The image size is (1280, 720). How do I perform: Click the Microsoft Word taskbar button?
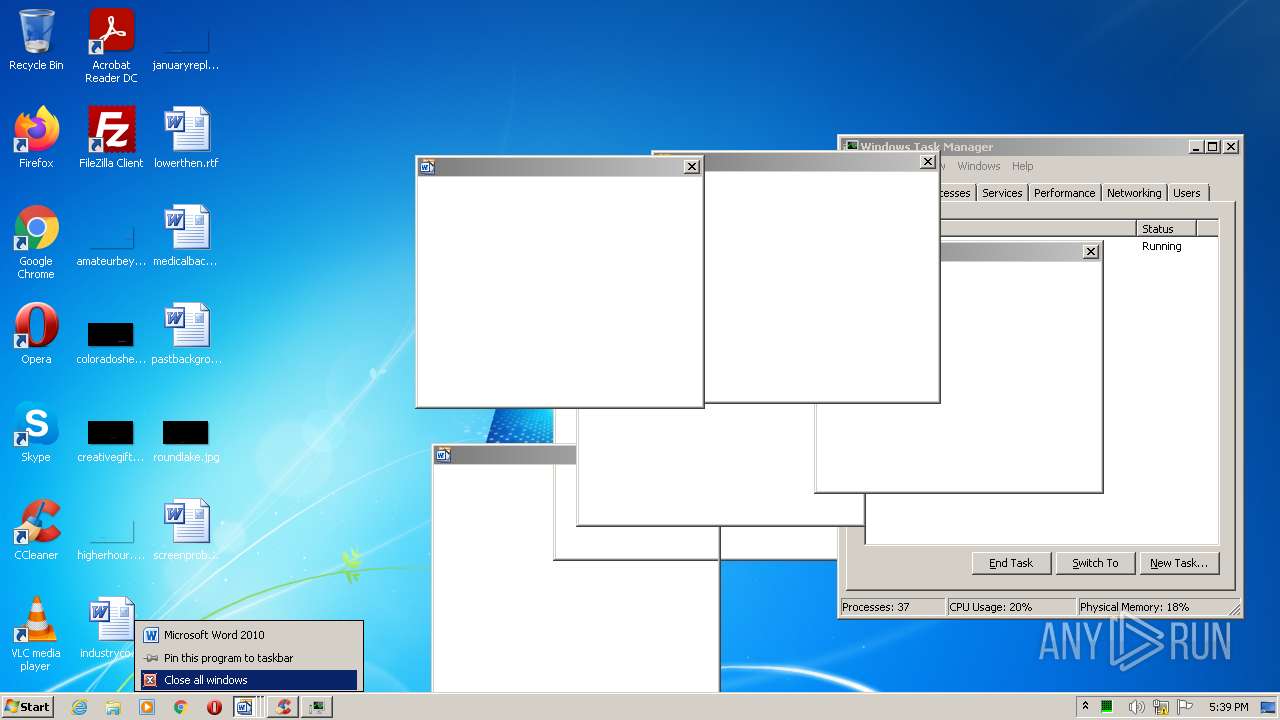248,707
